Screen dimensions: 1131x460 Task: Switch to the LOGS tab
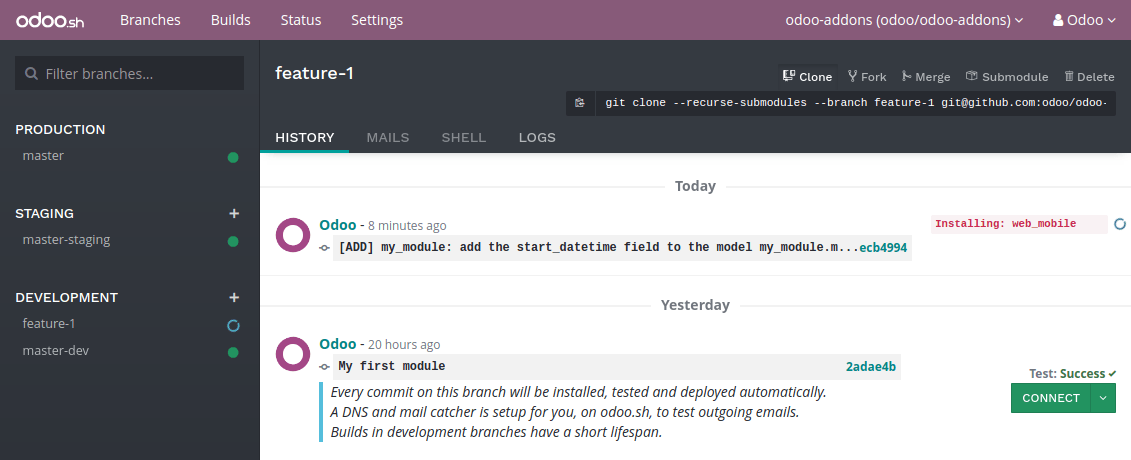pyautogui.click(x=537, y=137)
